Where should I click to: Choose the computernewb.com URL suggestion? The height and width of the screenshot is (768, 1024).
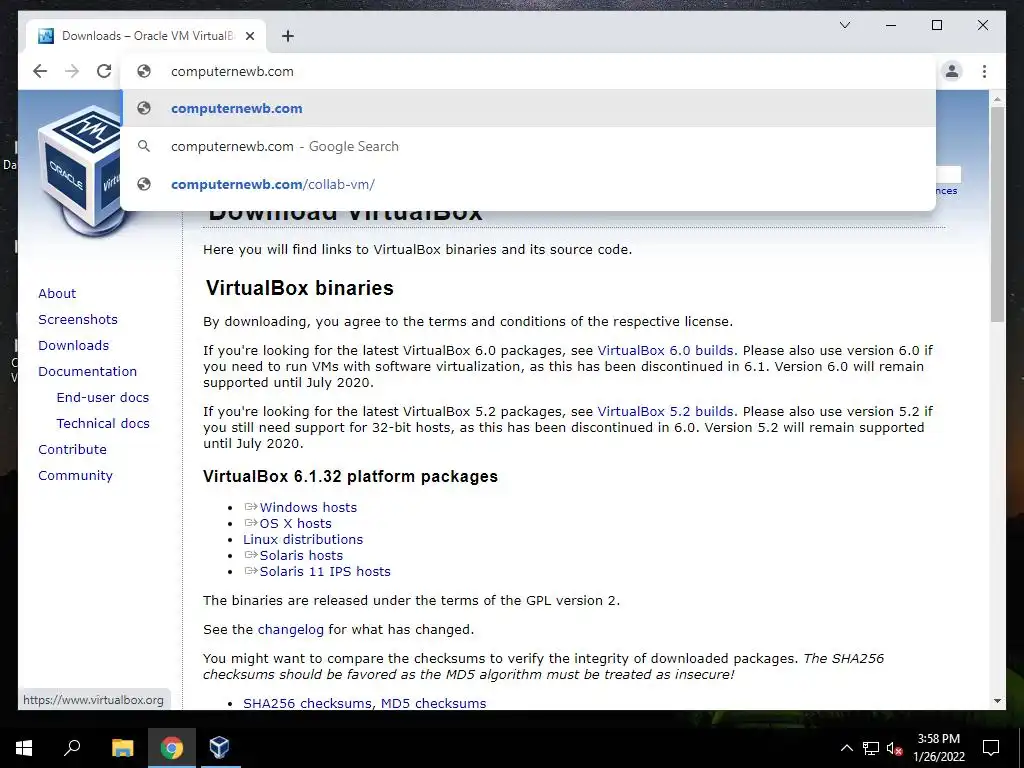(x=528, y=108)
